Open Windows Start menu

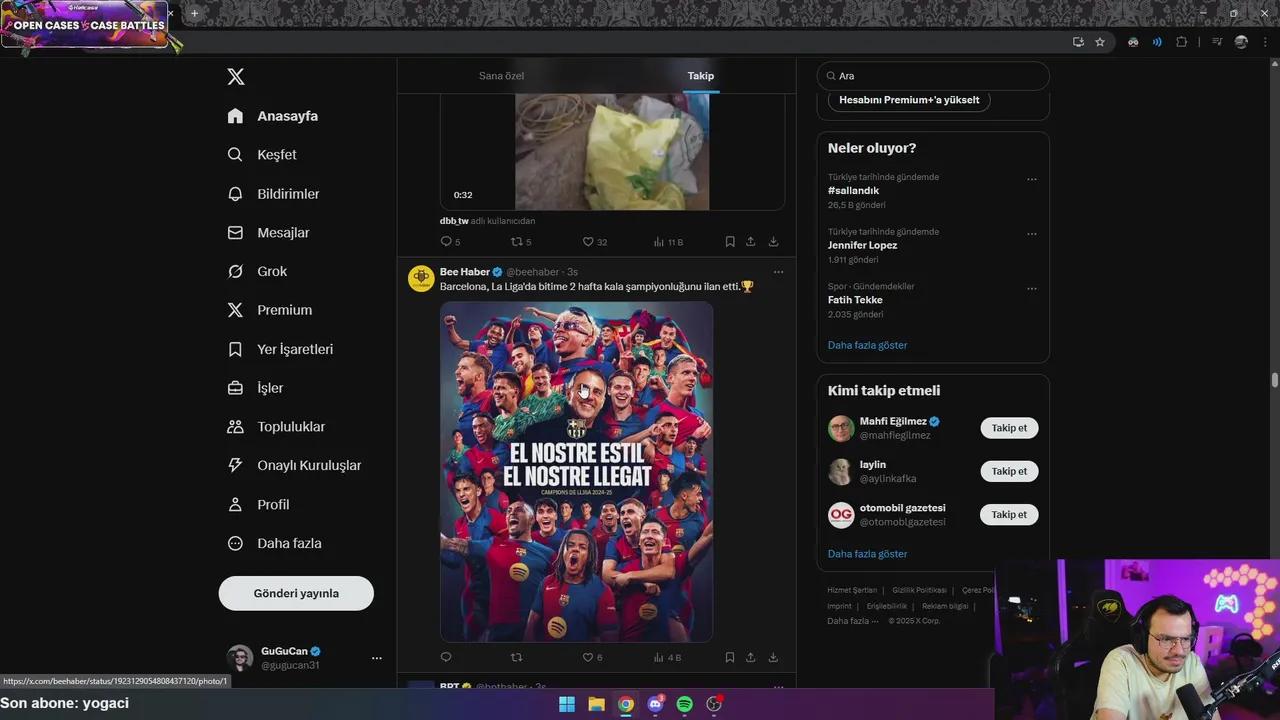click(567, 704)
